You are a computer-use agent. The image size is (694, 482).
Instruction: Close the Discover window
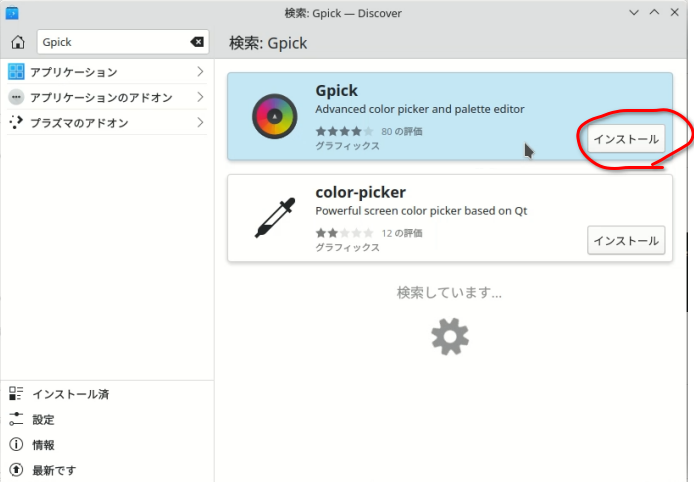click(x=675, y=12)
